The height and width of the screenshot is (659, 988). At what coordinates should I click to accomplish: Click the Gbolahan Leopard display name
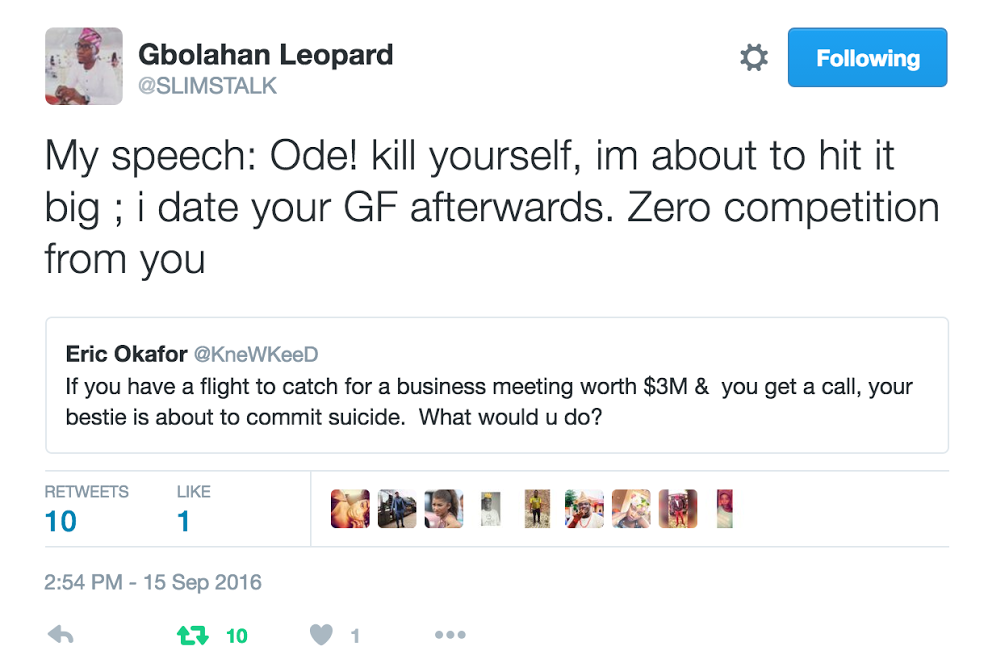point(265,55)
